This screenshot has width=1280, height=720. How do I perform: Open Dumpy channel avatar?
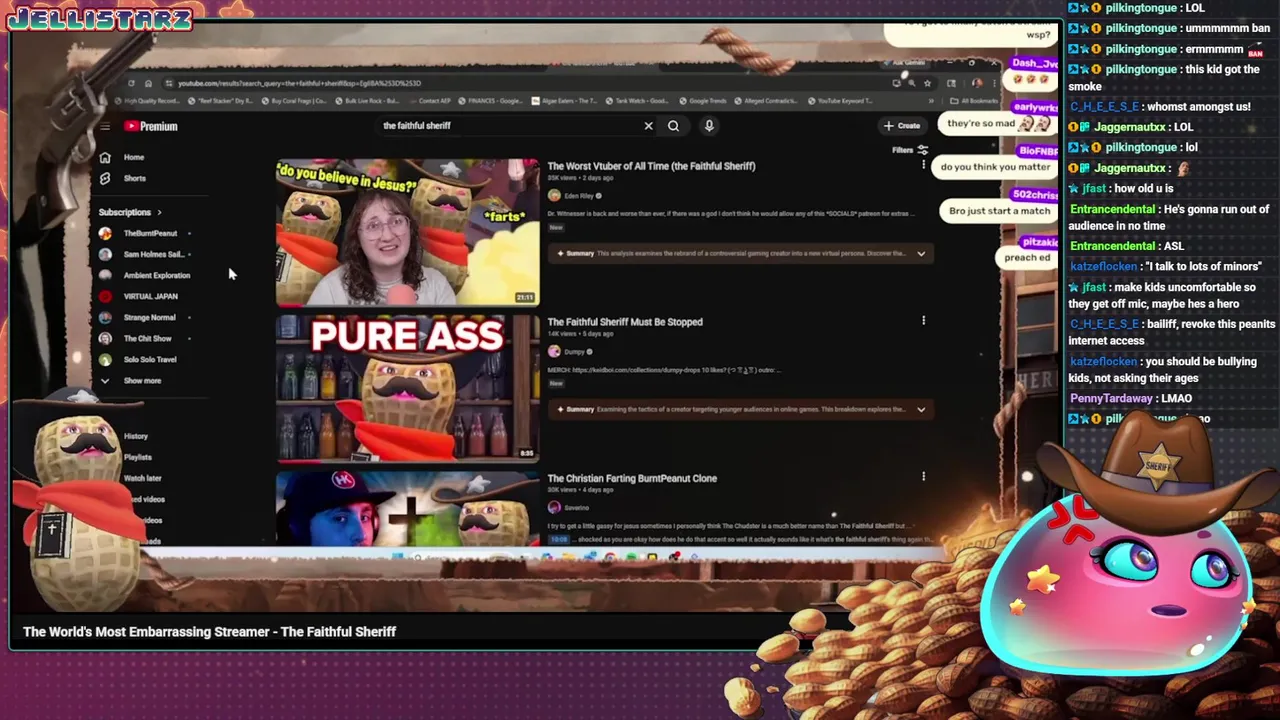(553, 352)
